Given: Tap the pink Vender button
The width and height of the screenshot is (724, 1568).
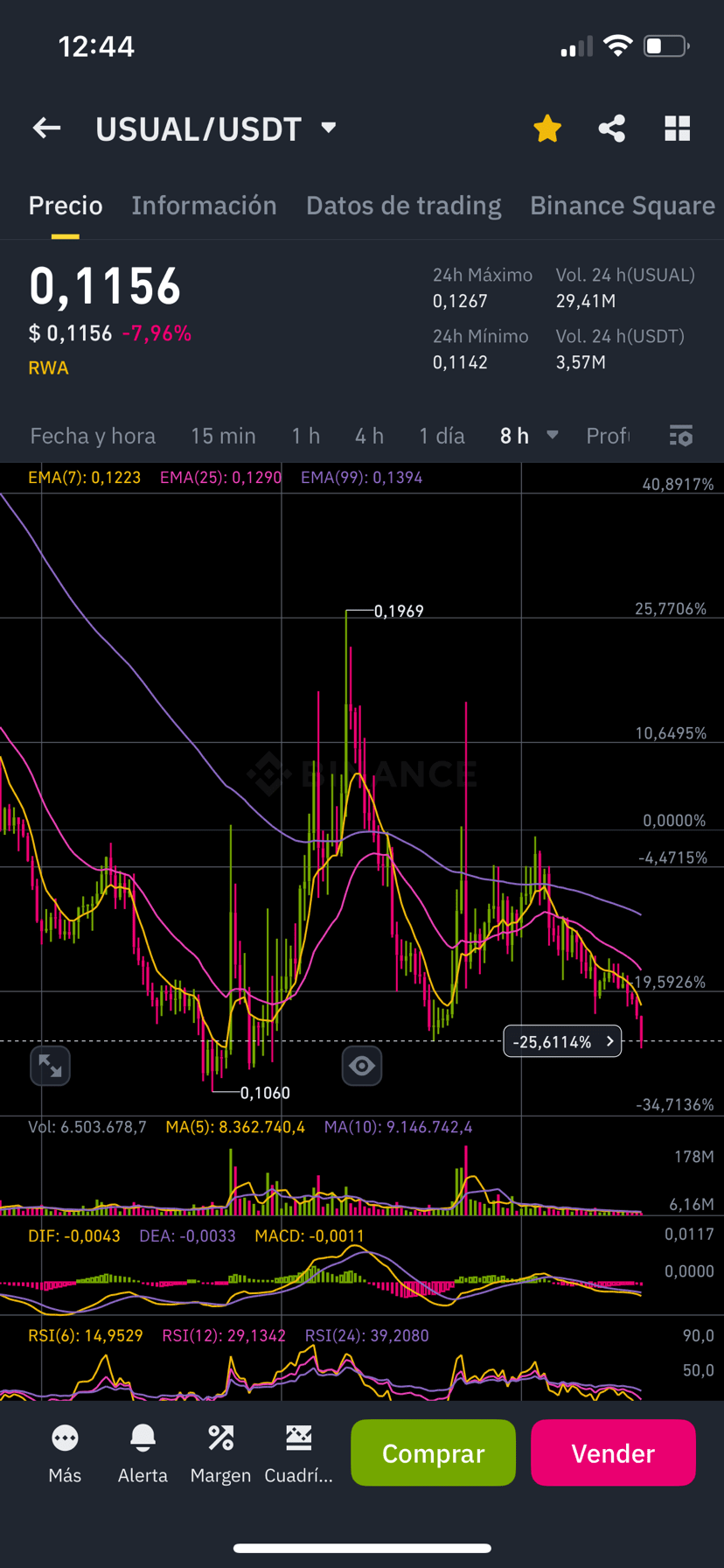Looking at the screenshot, I should tap(613, 1452).
